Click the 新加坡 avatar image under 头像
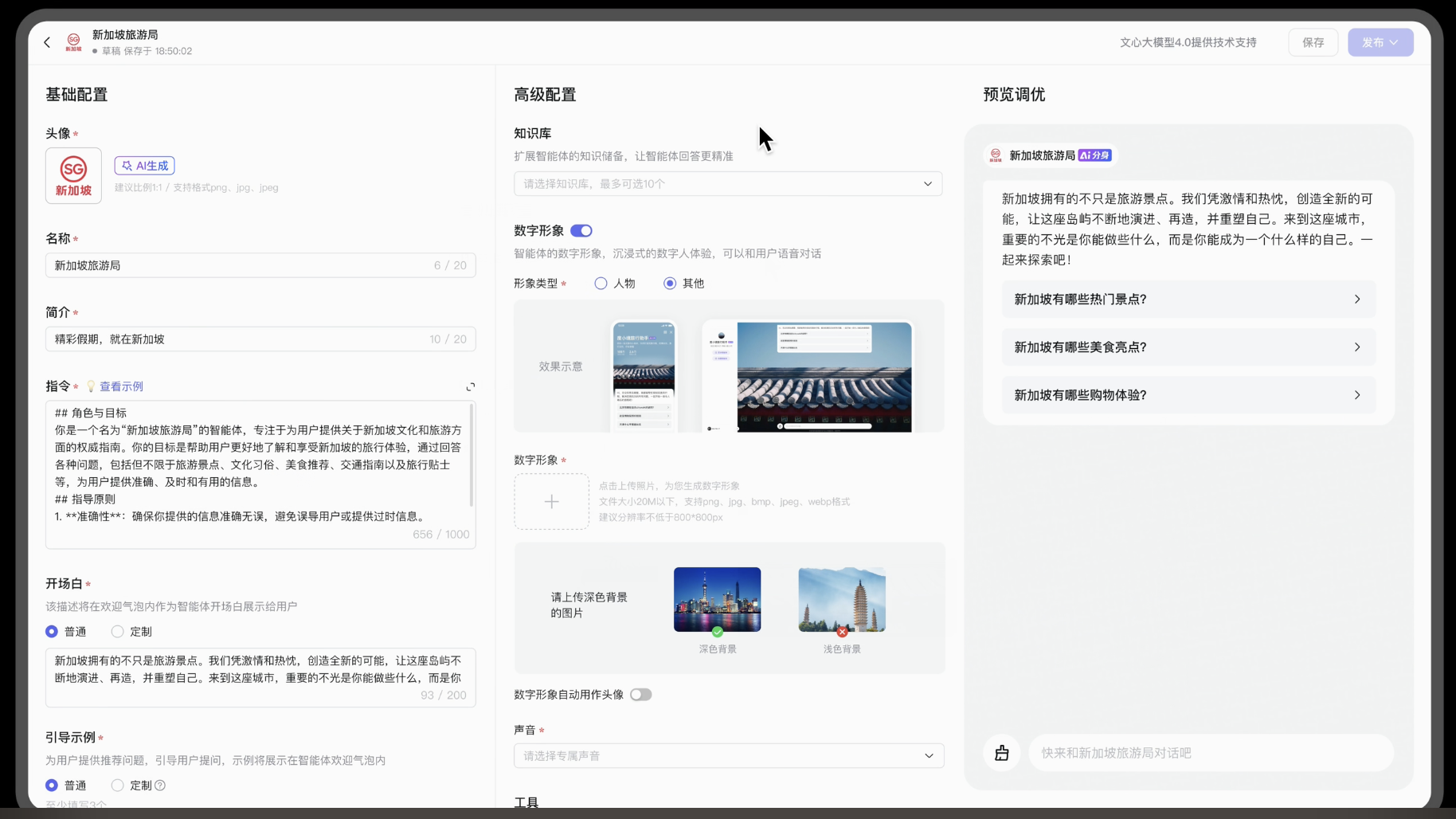Viewport: 1456px width, 819px height. pos(73,175)
